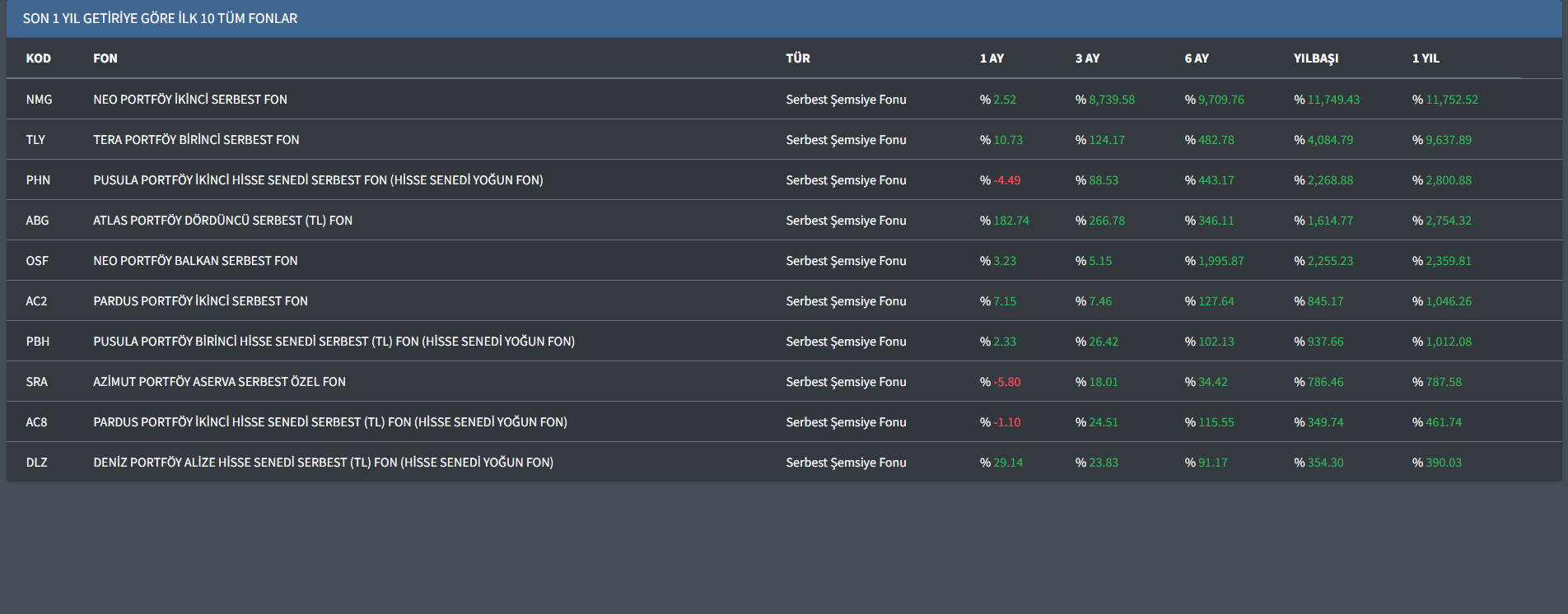Select PARDUS PORTFÖY İKİNCİ SERBEST FON
Image resolution: width=1568 pixels, height=614 pixels.
[x=200, y=301]
